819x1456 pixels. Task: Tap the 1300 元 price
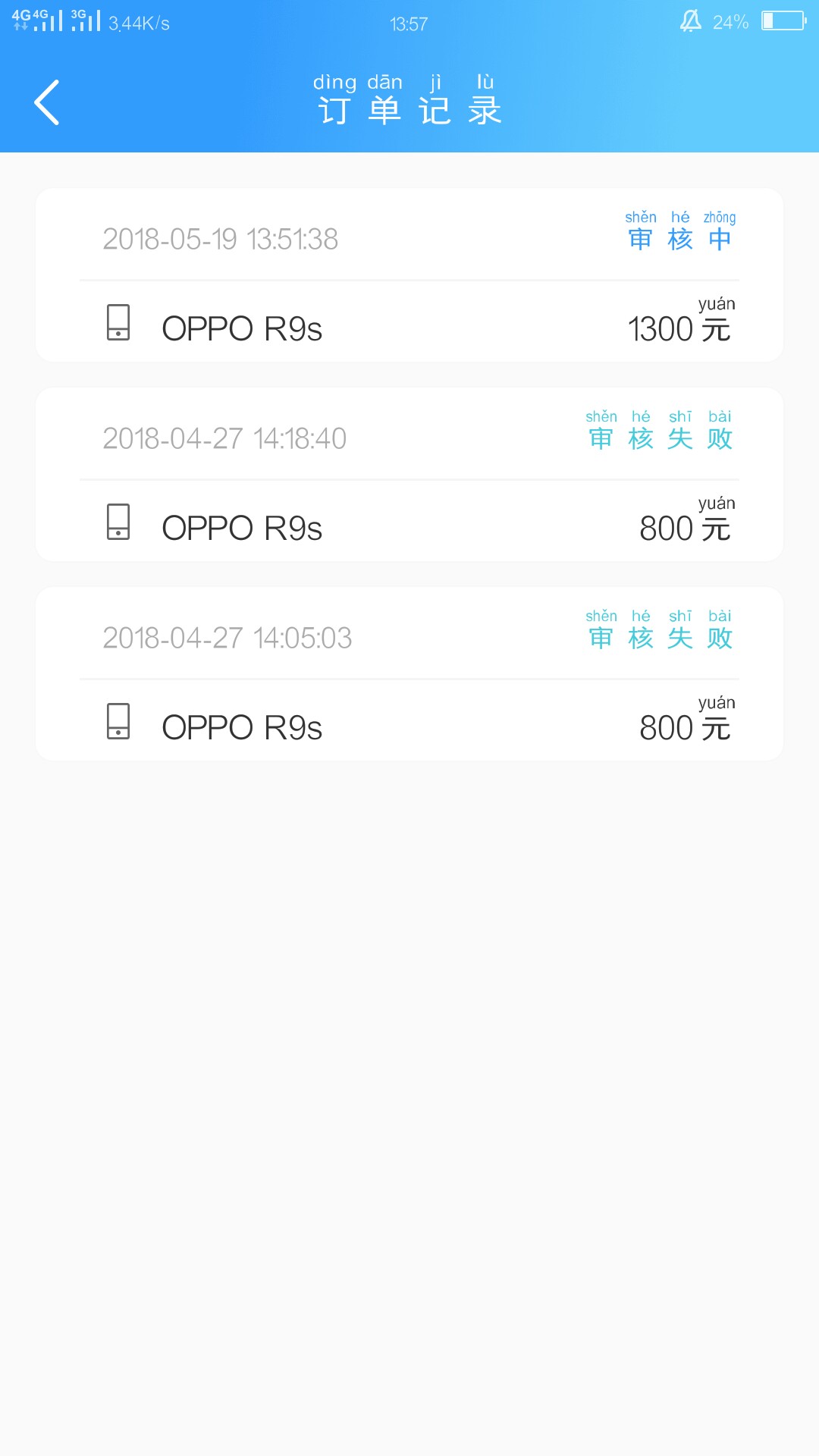(x=680, y=322)
